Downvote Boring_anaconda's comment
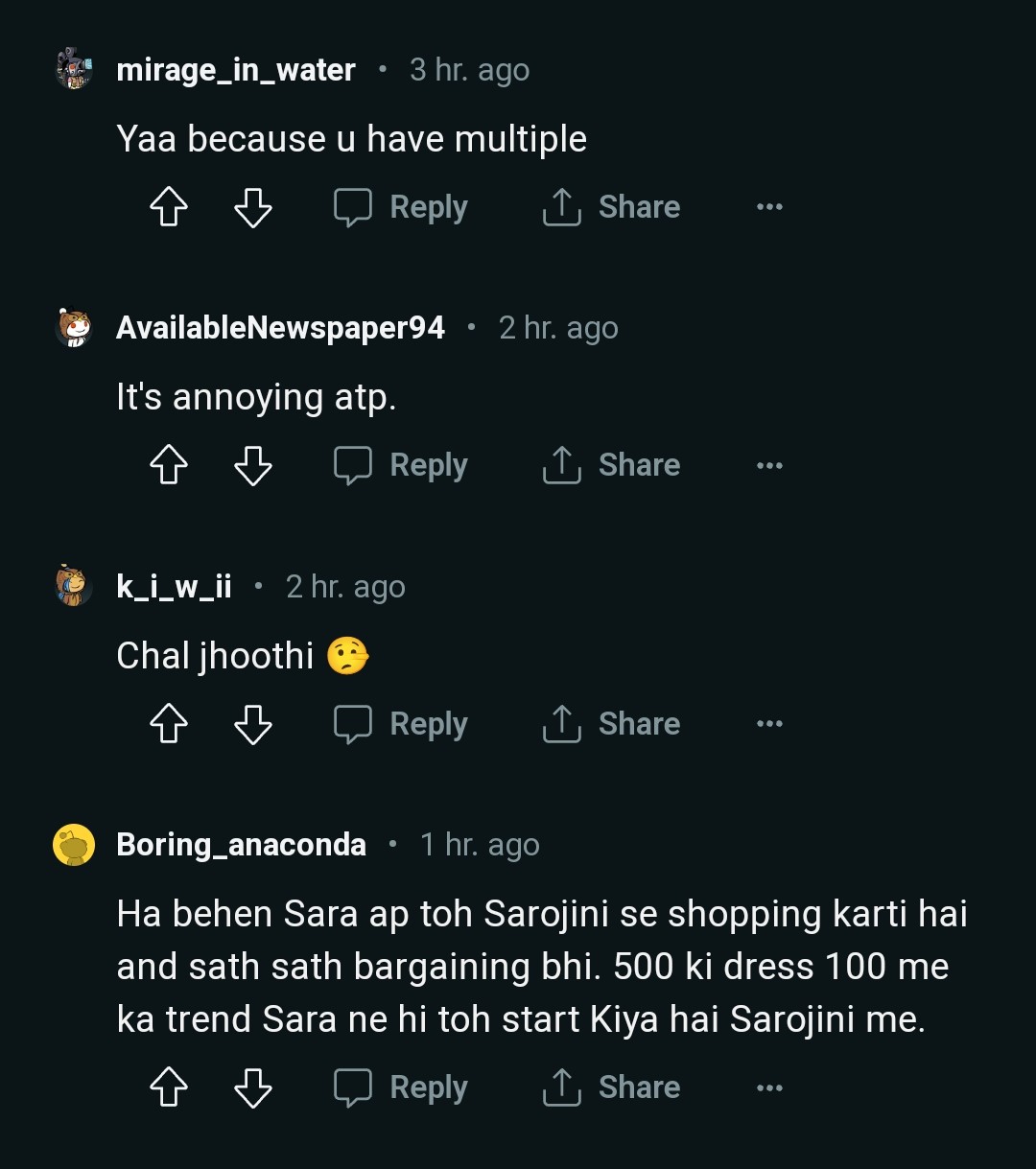 [253, 1087]
